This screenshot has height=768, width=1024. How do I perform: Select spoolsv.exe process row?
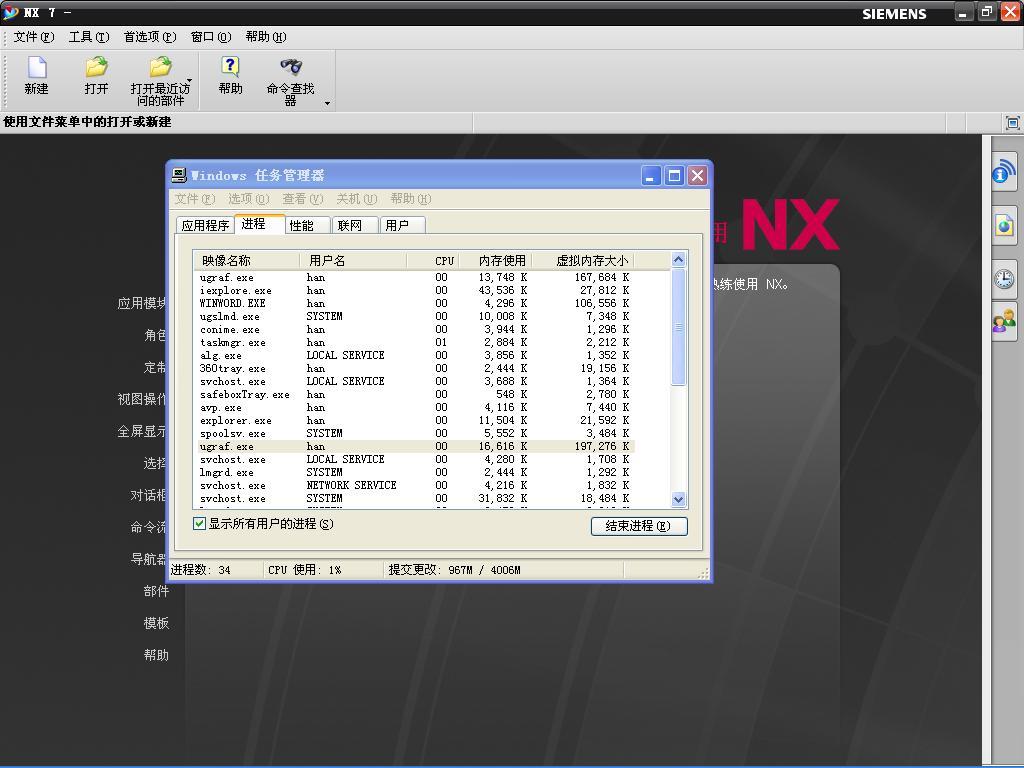(415, 434)
